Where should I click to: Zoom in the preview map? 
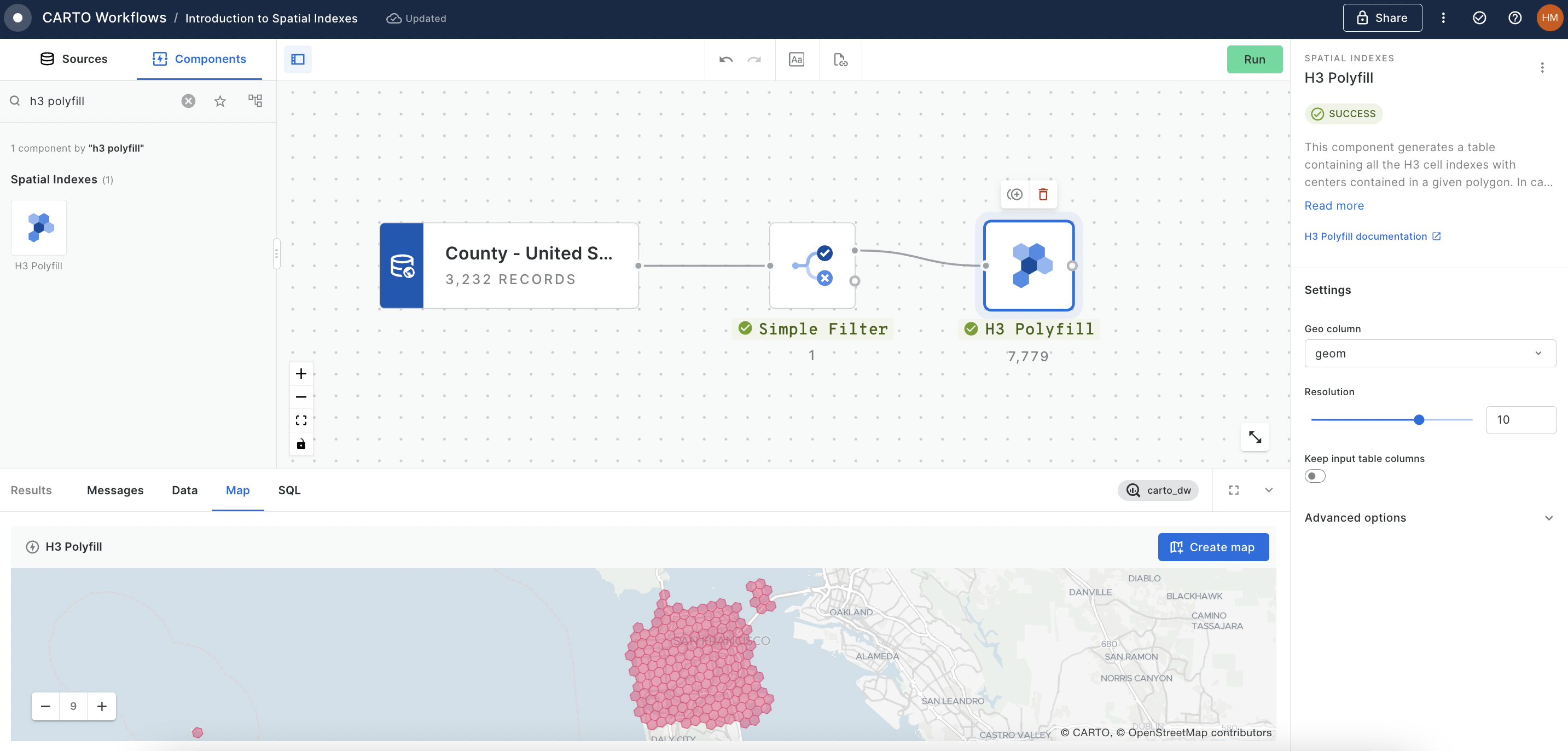point(102,706)
